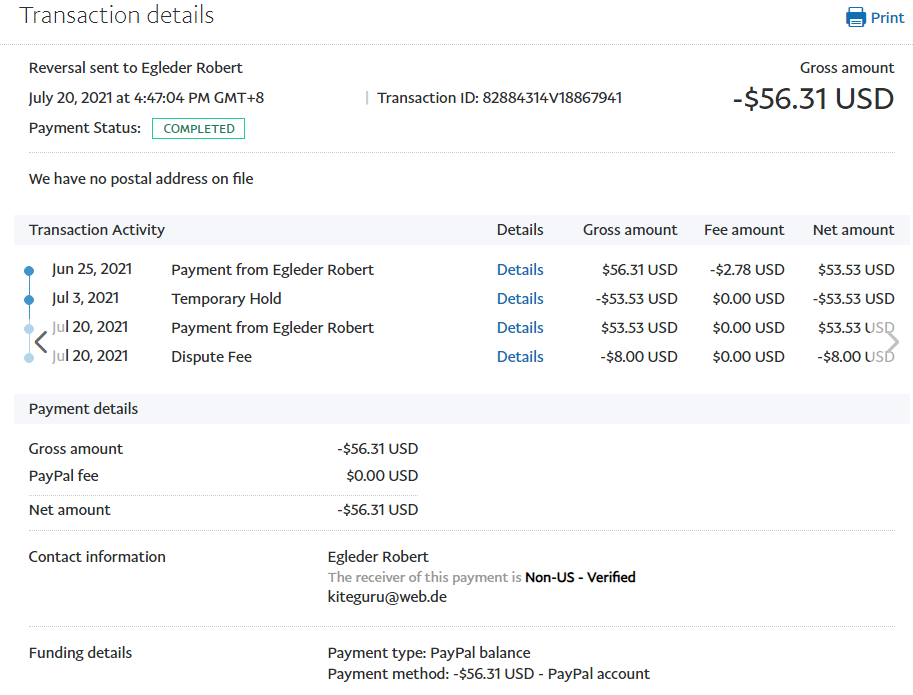Screen dimensions: 913x695
Task: Click the Dispute Fee row label
Action: pos(211,357)
